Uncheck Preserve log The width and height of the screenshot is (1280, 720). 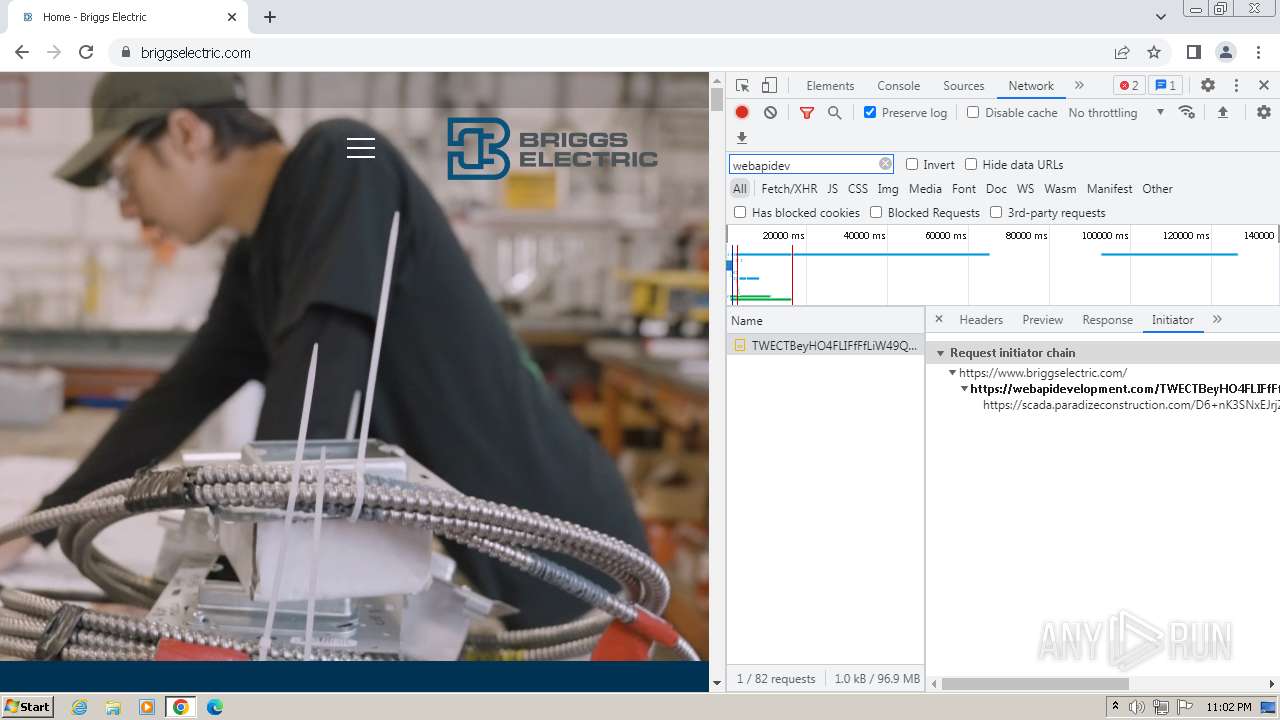pos(870,112)
